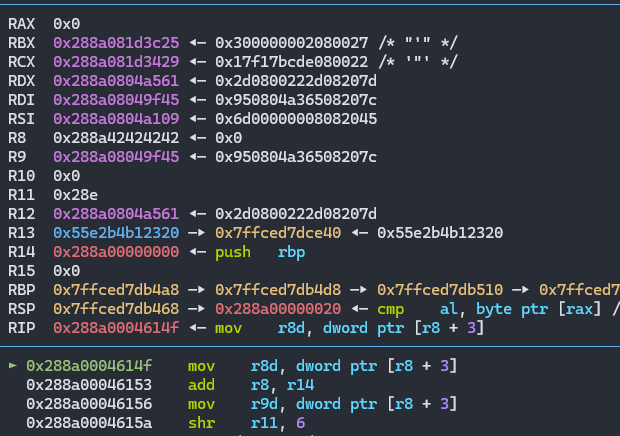
Task: Click 'mov' mnemonic on RIP row
Action: [x=229, y=328]
